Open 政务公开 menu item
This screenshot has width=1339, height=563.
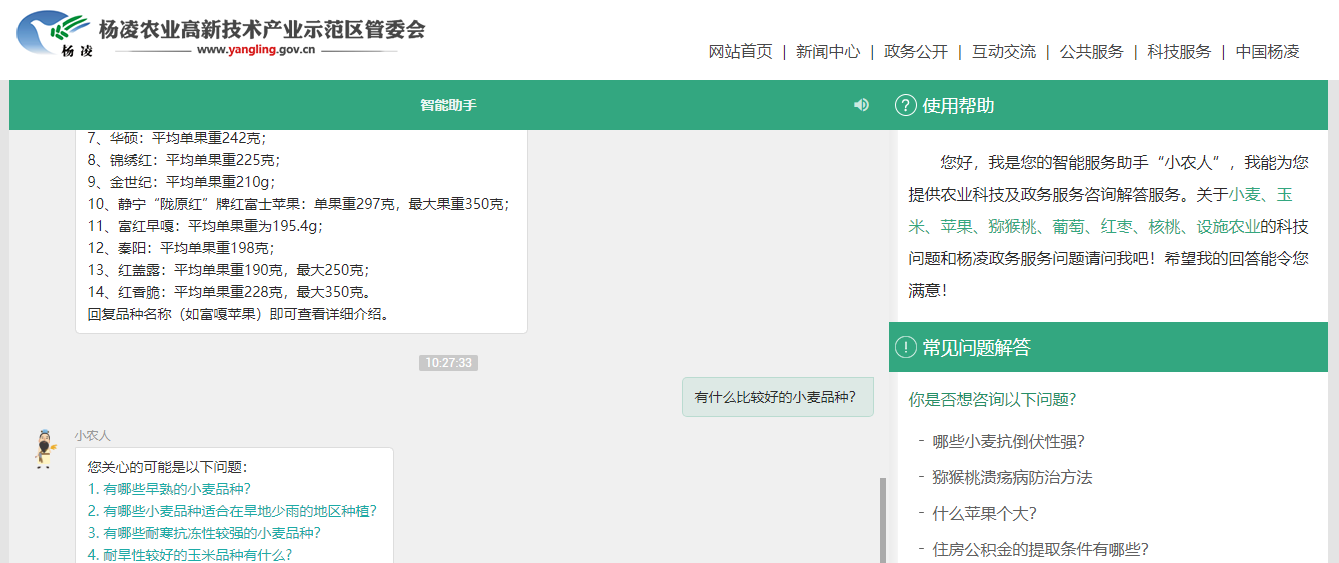(x=916, y=52)
